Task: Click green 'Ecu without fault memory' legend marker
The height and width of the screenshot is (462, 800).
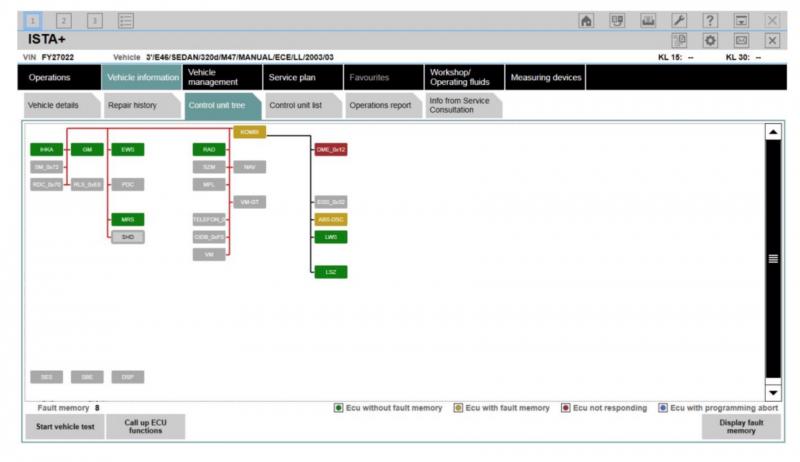Action: (x=338, y=408)
